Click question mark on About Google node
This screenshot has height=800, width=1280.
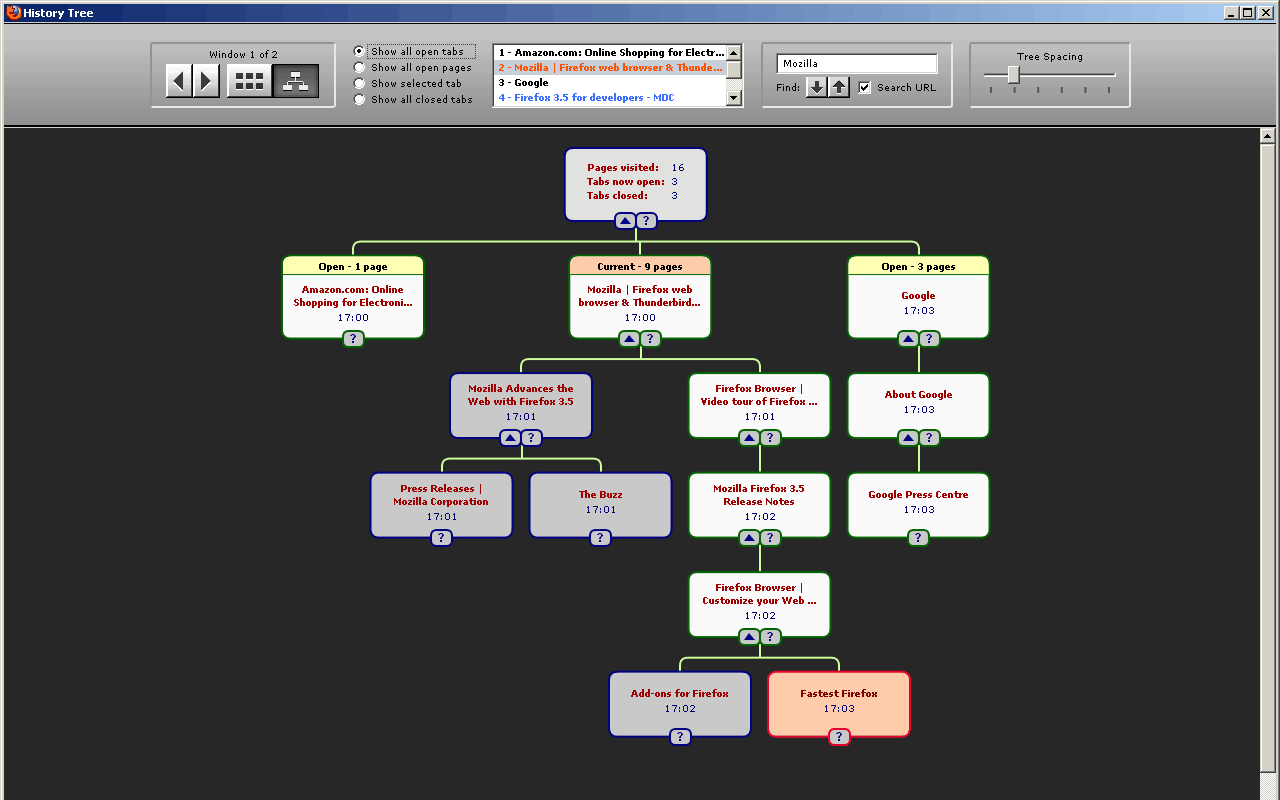pyautogui.click(x=929, y=438)
